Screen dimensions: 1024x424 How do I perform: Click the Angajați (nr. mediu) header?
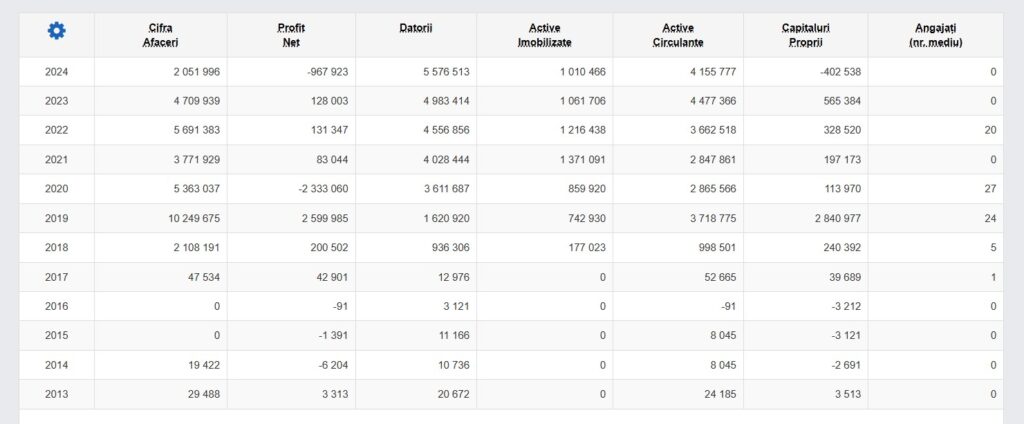[x=935, y=35]
